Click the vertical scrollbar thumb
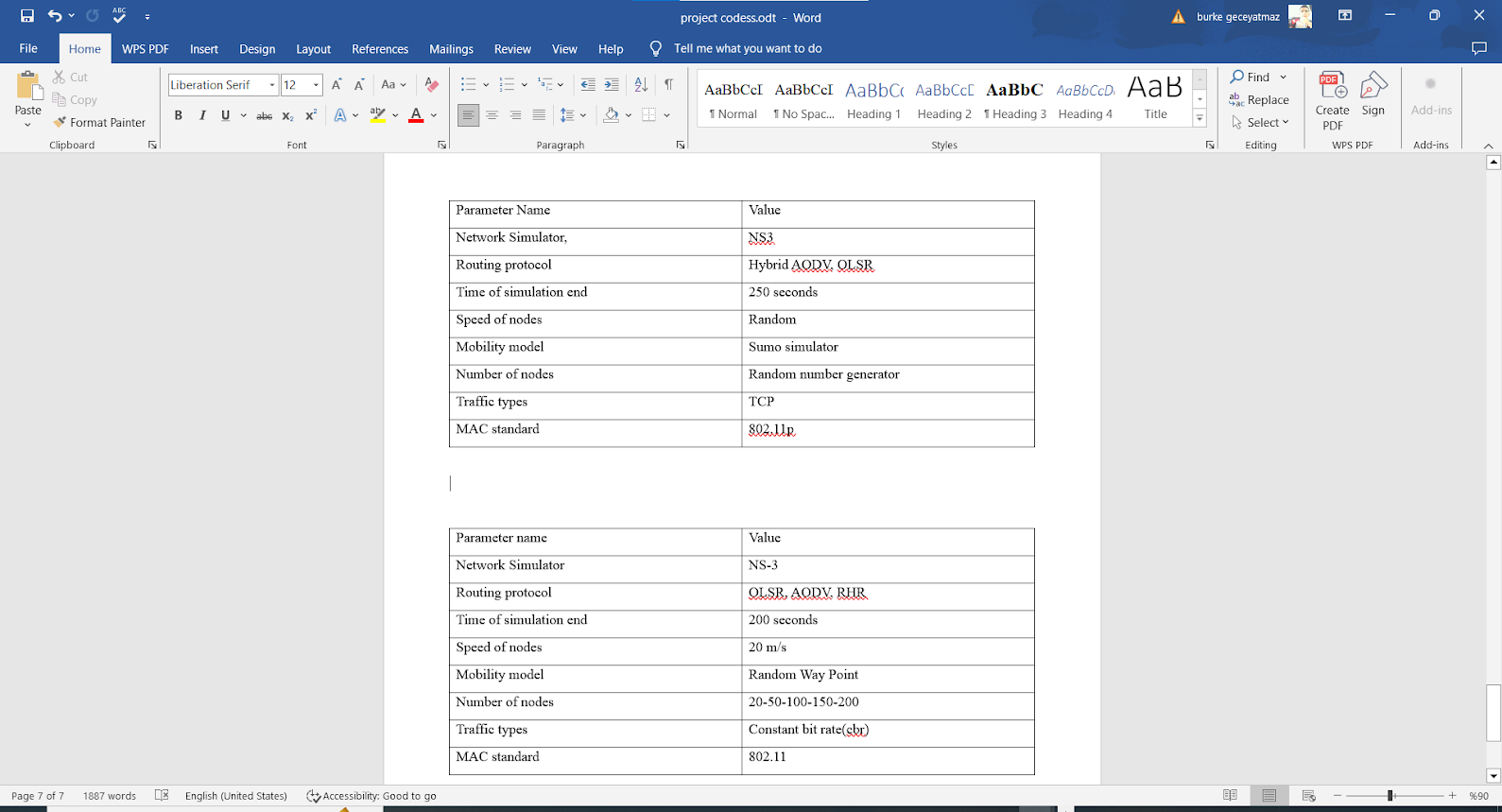 pos(1493,713)
